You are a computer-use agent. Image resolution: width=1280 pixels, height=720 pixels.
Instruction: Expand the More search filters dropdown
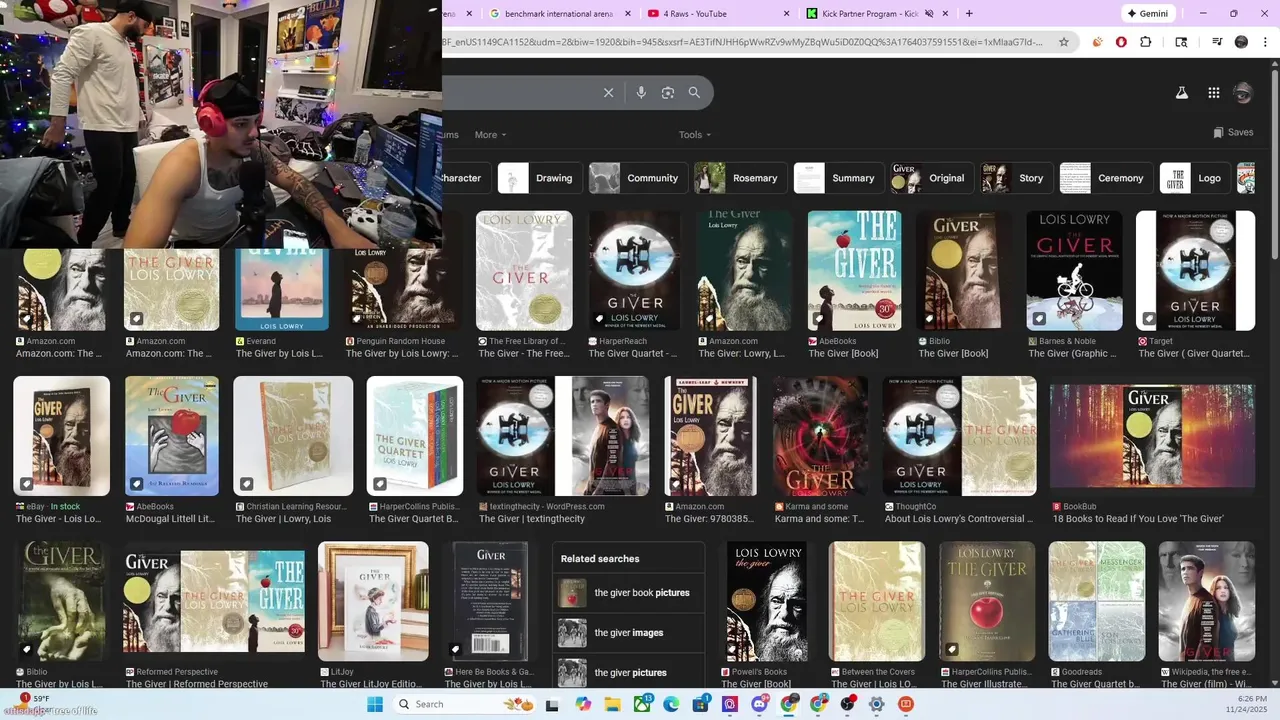pyautogui.click(x=490, y=135)
